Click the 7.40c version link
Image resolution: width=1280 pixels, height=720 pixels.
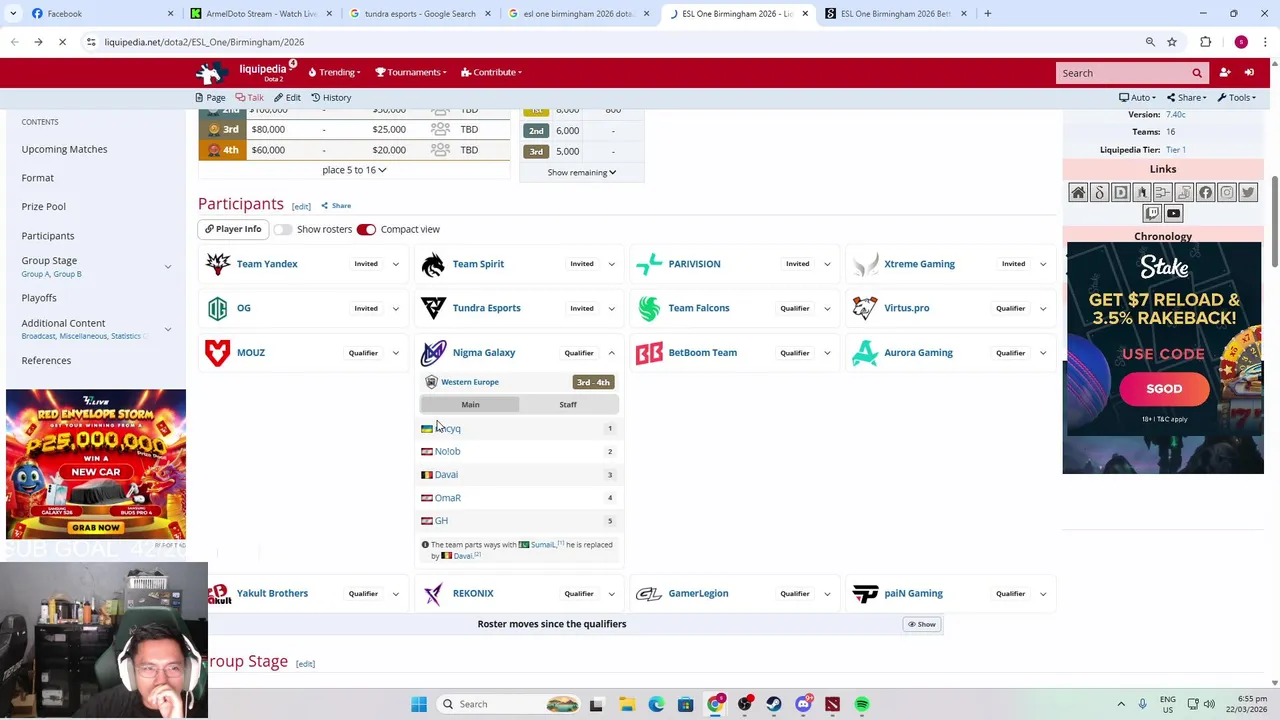click(1176, 115)
